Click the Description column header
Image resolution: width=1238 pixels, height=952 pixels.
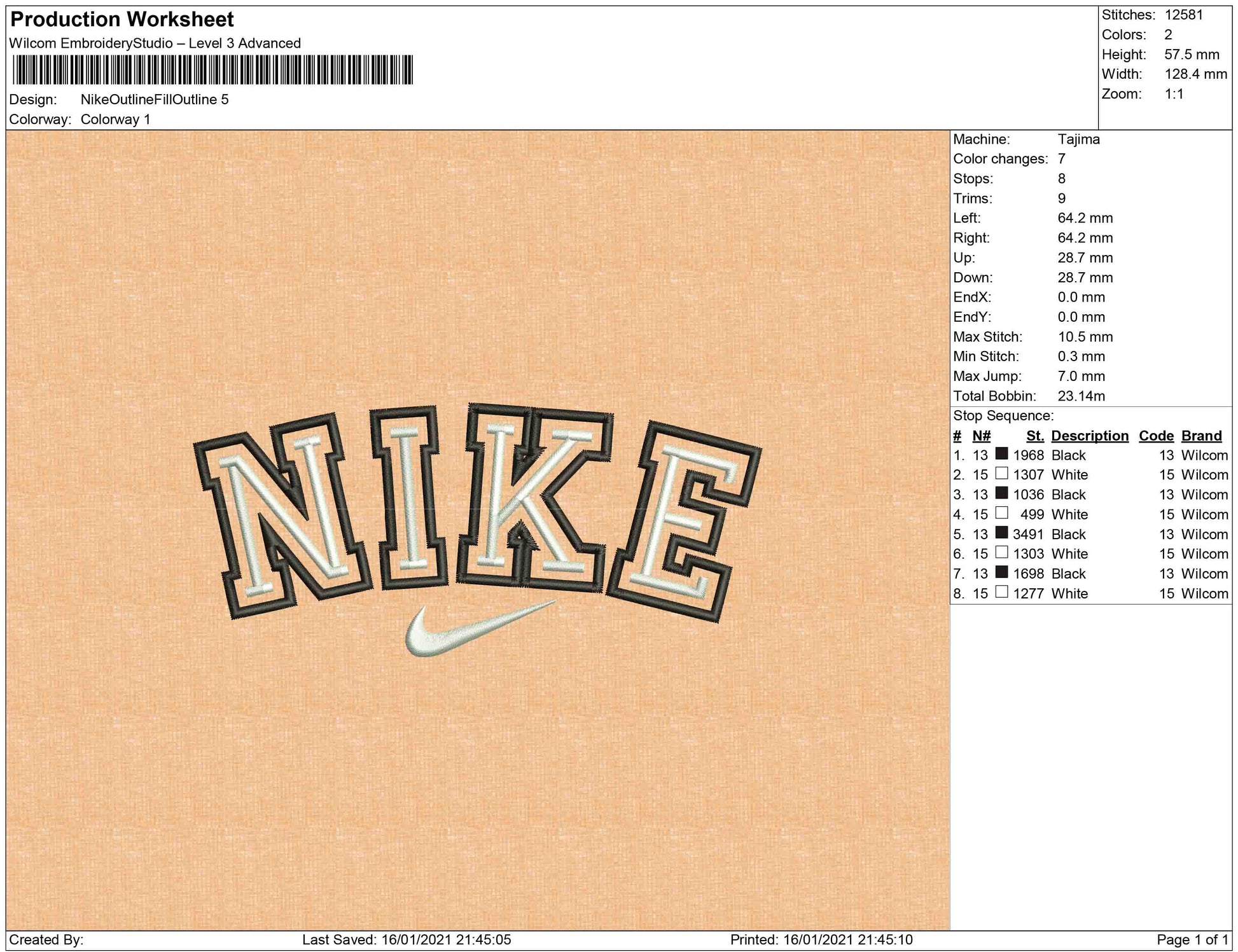[x=1089, y=436]
